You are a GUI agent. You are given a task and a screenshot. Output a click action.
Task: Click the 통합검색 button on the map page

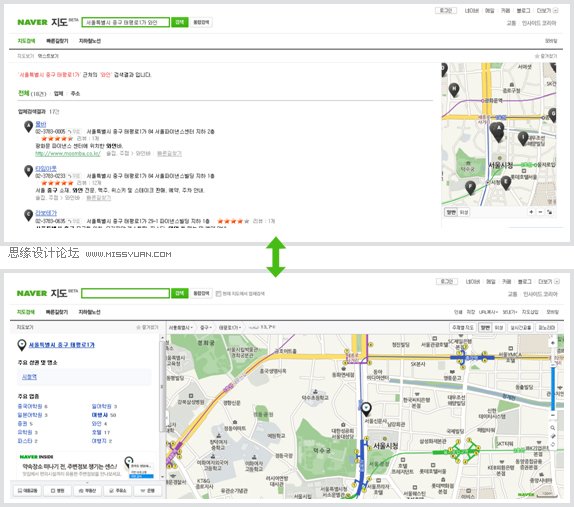[201, 293]
